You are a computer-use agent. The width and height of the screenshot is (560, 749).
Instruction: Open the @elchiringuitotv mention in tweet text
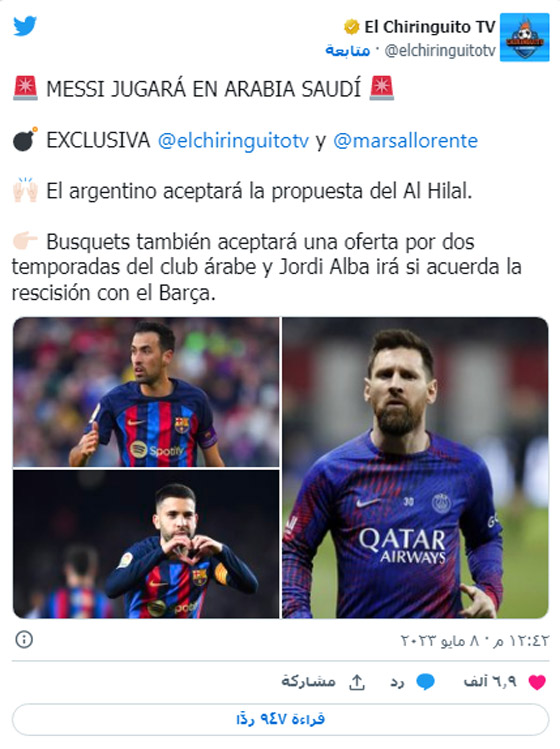(x=233, y=140)
